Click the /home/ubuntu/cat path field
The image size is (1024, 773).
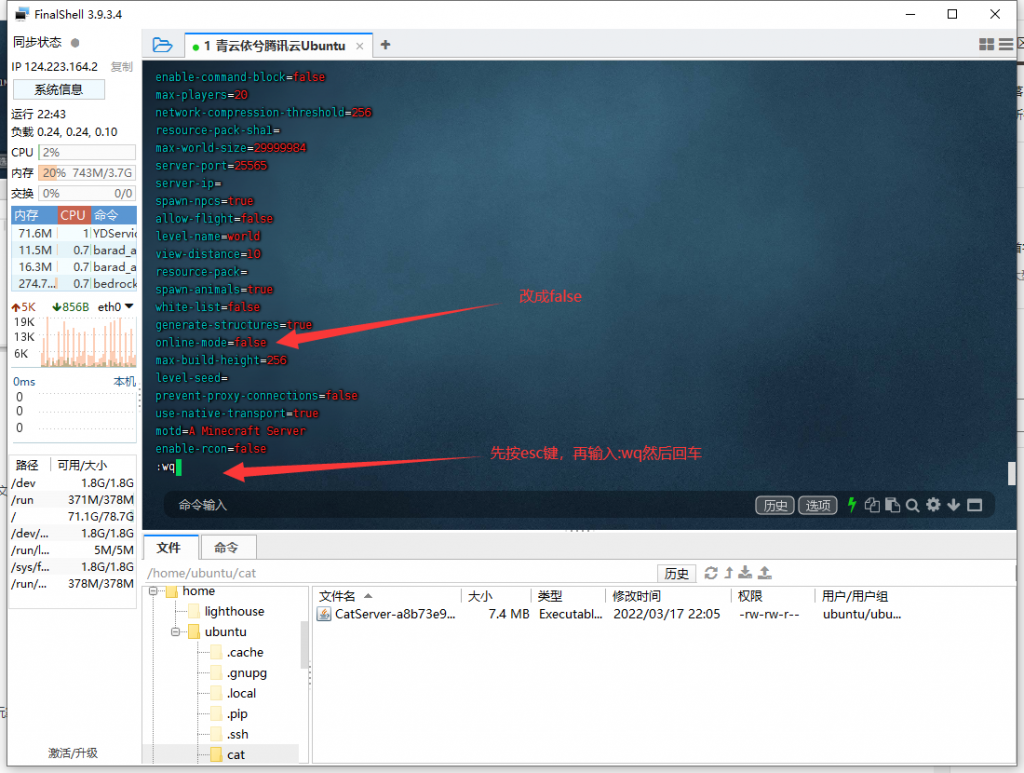(x=400, y=573)
